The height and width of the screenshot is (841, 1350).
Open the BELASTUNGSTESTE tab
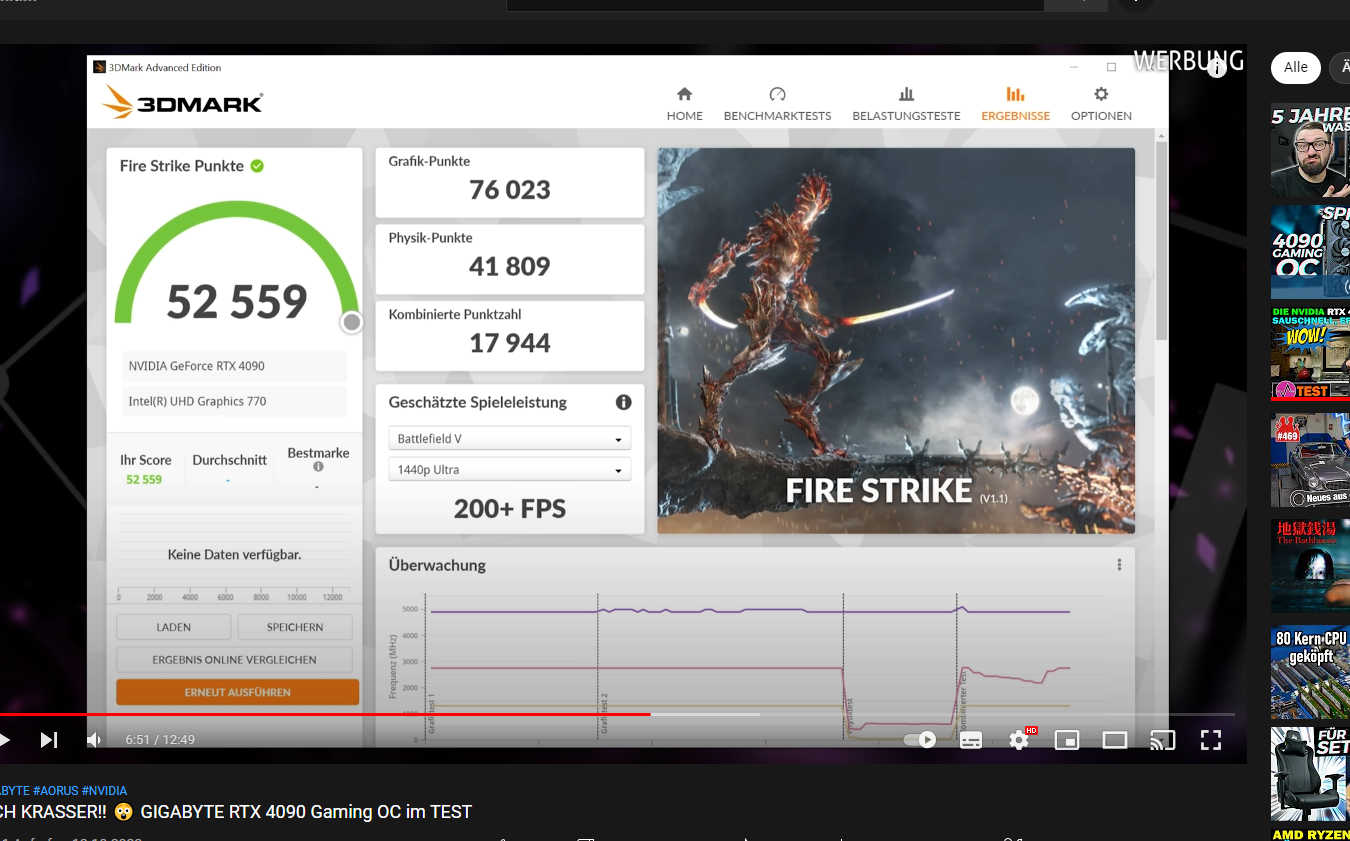point(906,104)
